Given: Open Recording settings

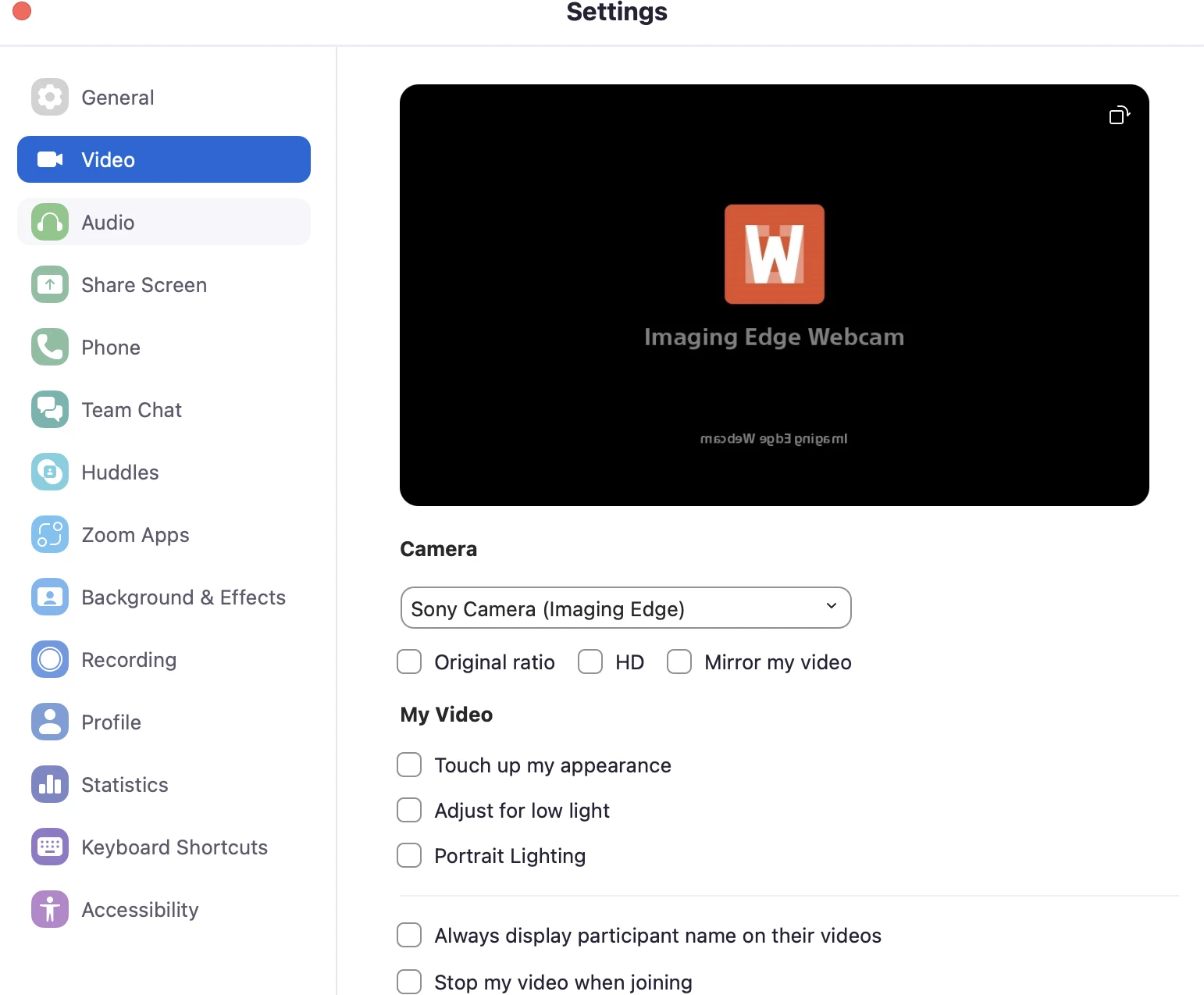Looking at the screenshot, I should [164, 659].
